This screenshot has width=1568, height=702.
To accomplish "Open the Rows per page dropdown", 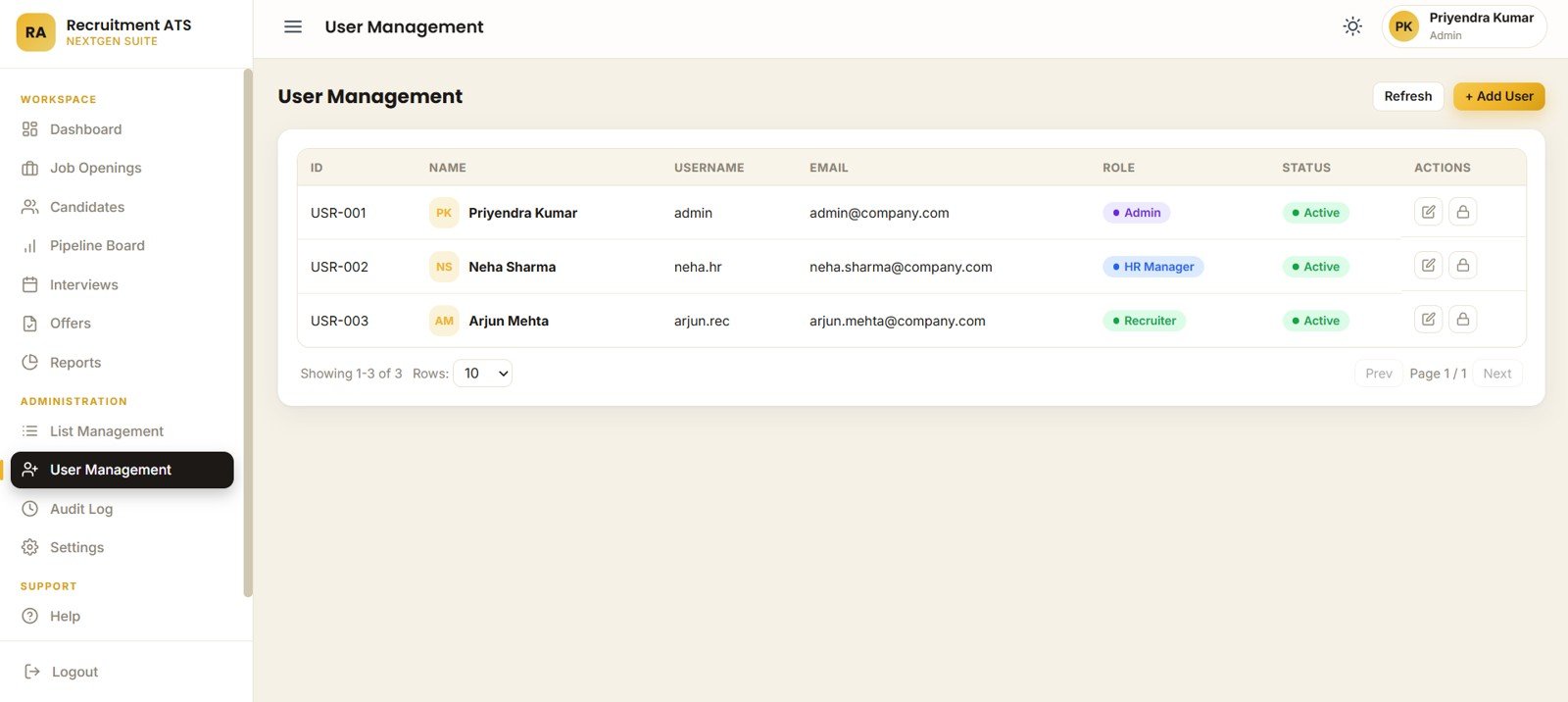I will pyautogui.click(x=483, y=374).
